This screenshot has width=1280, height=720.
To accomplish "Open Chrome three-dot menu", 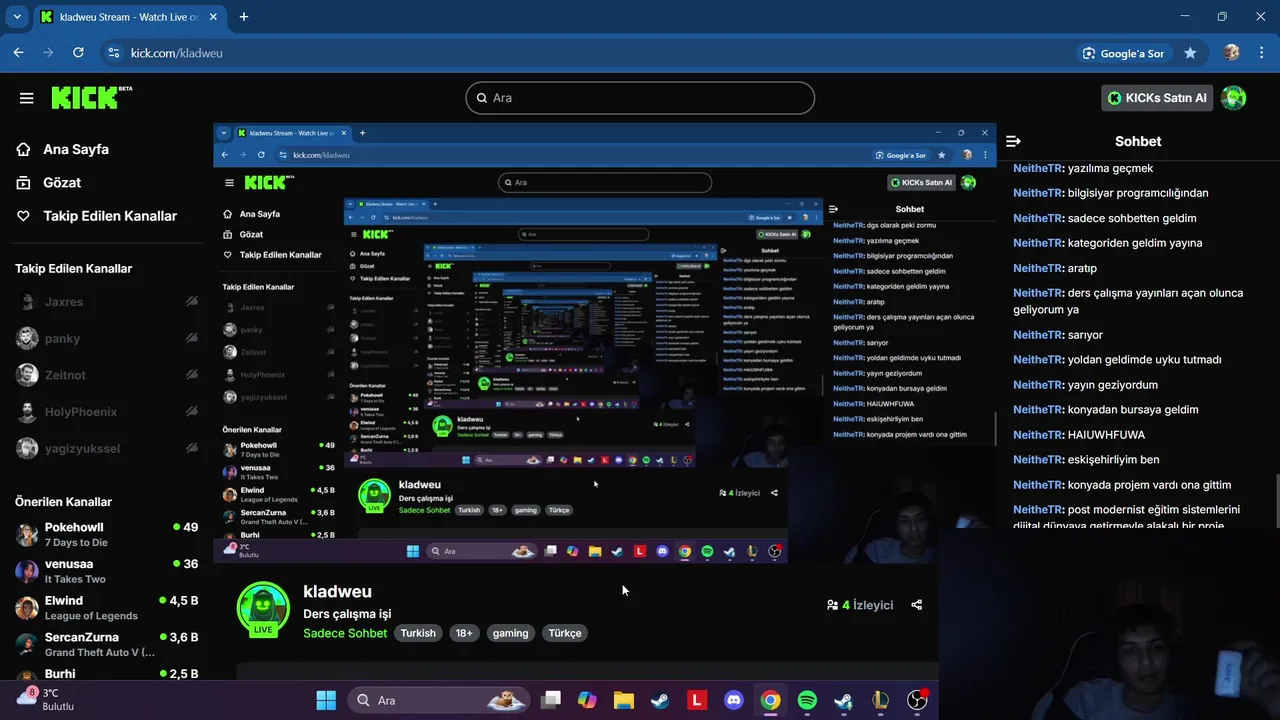I will 1261,53.
